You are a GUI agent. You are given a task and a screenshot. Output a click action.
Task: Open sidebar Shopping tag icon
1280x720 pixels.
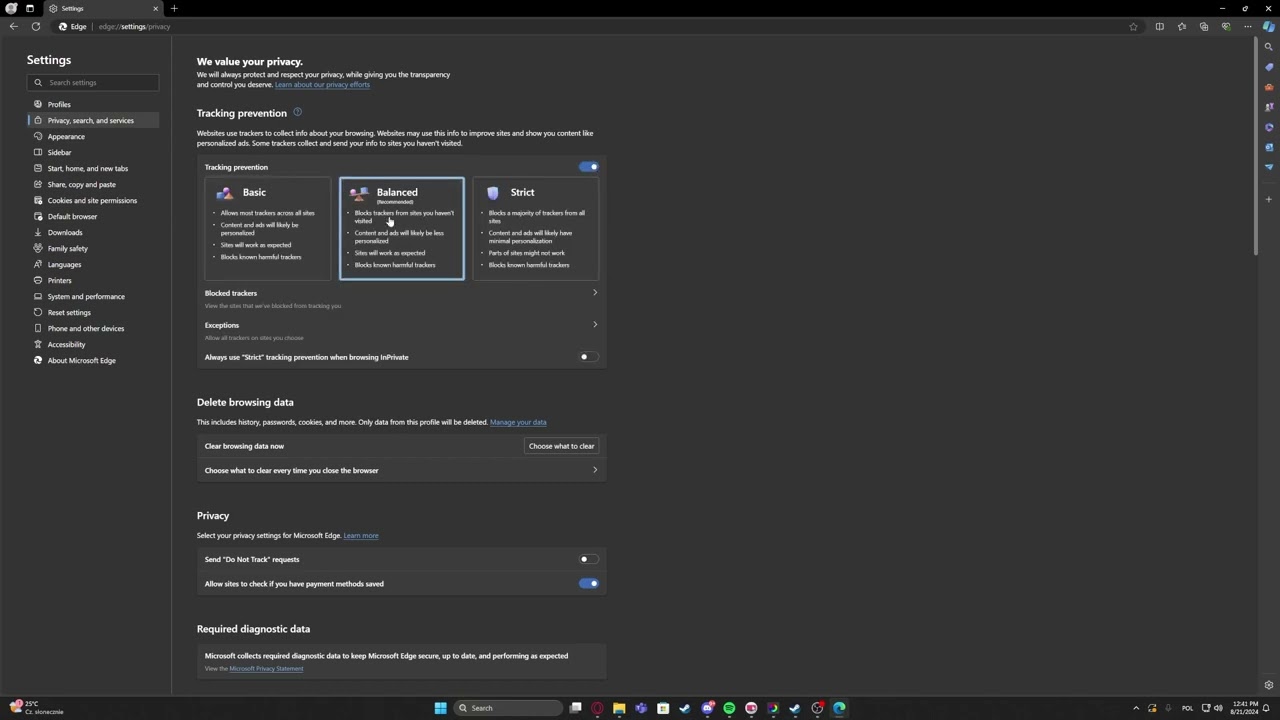point(1269,67)
